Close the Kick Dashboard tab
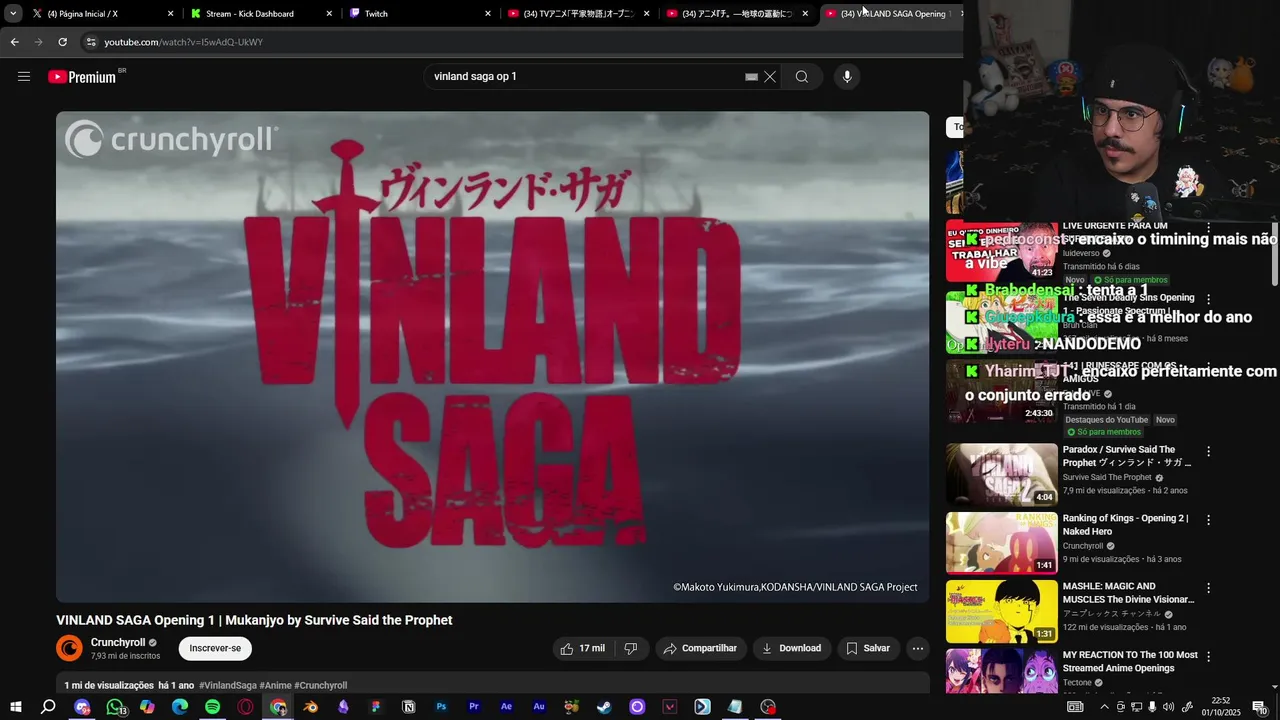Image resolution: width=1280 pixels, height=720 pixels. 329,14
